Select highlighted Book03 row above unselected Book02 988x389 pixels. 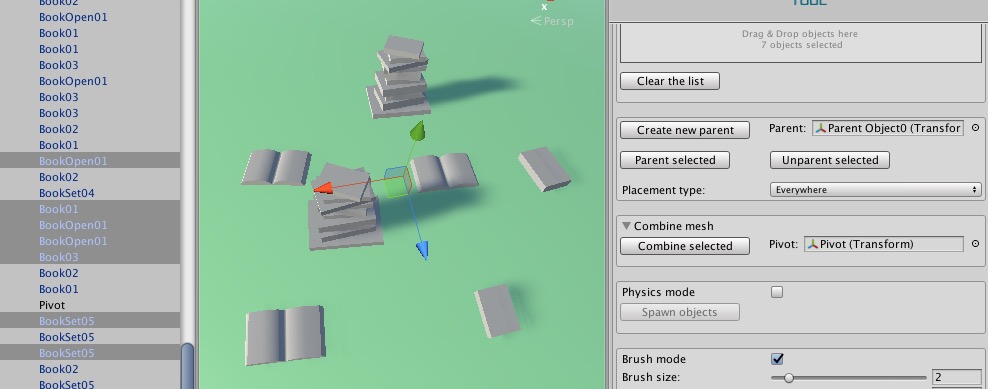pos(90,257)
